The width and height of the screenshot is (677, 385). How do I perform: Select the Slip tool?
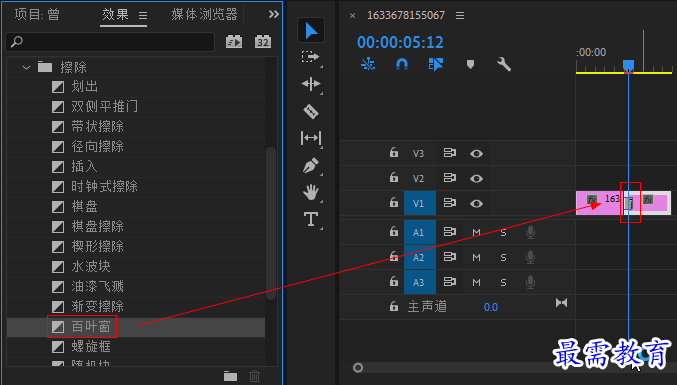[x=311, y=138]
